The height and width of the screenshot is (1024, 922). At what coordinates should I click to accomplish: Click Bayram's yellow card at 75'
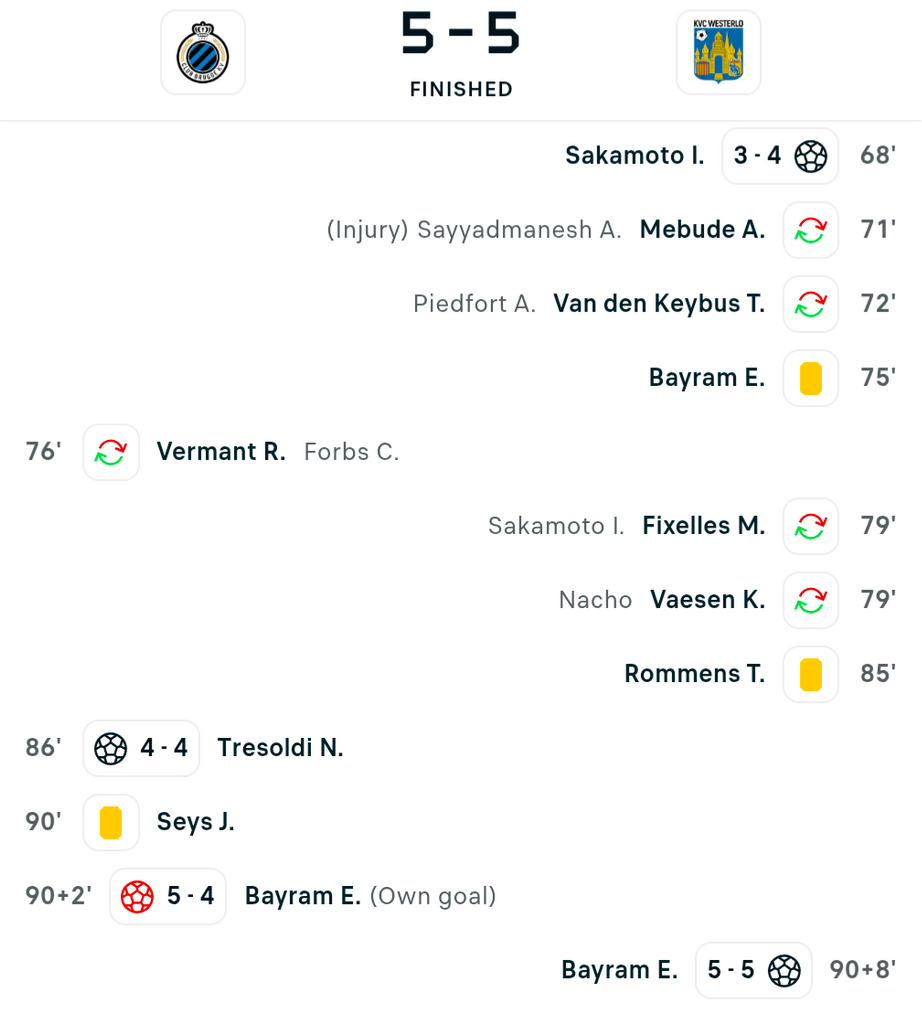coord(811,378)
